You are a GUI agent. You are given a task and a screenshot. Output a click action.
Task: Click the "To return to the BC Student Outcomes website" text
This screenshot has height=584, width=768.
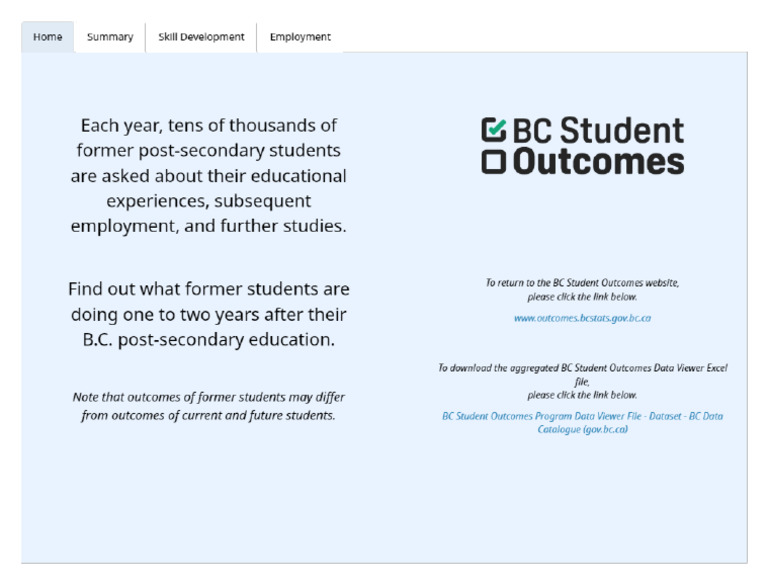582,283
